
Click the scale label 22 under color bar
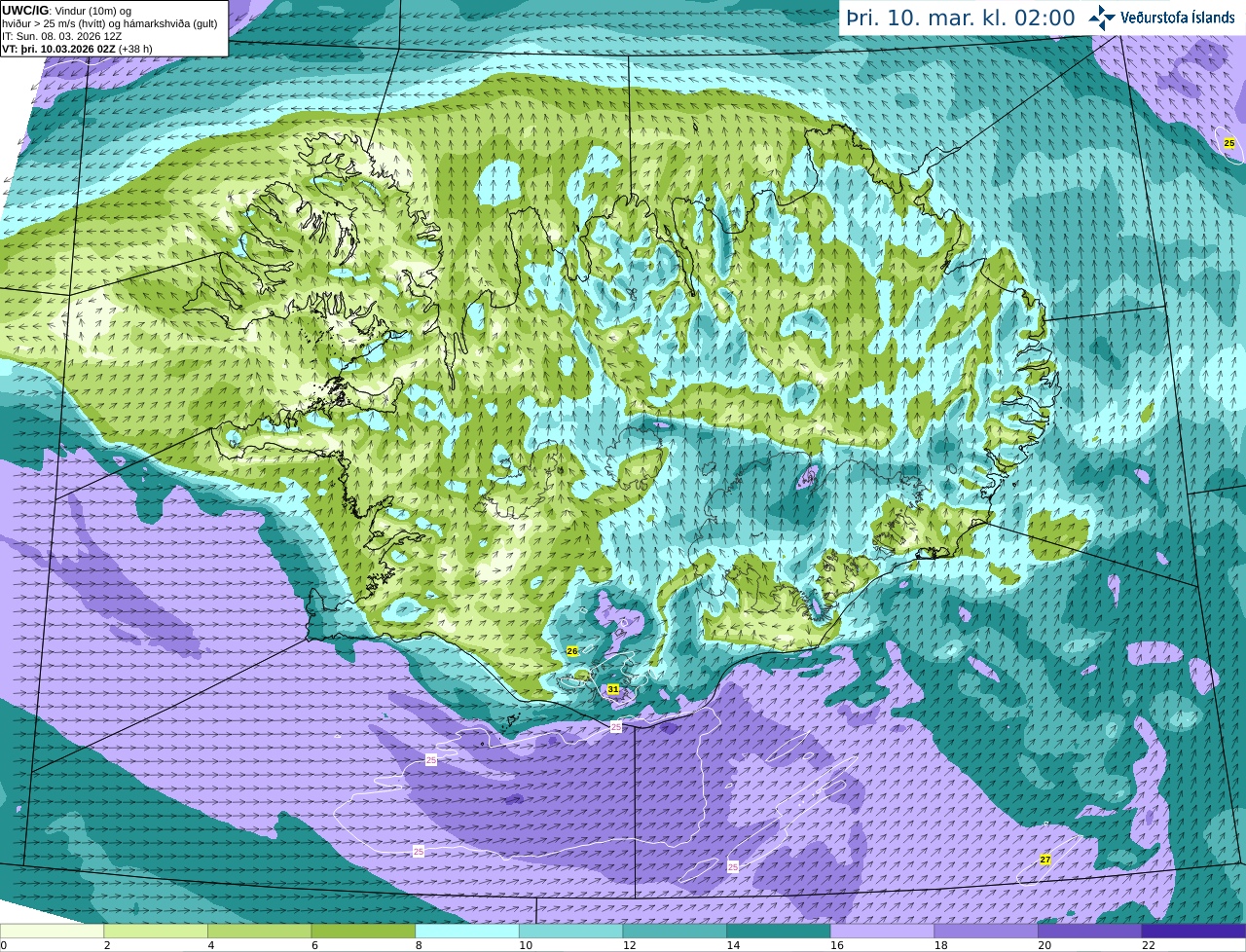[1148, 945]
